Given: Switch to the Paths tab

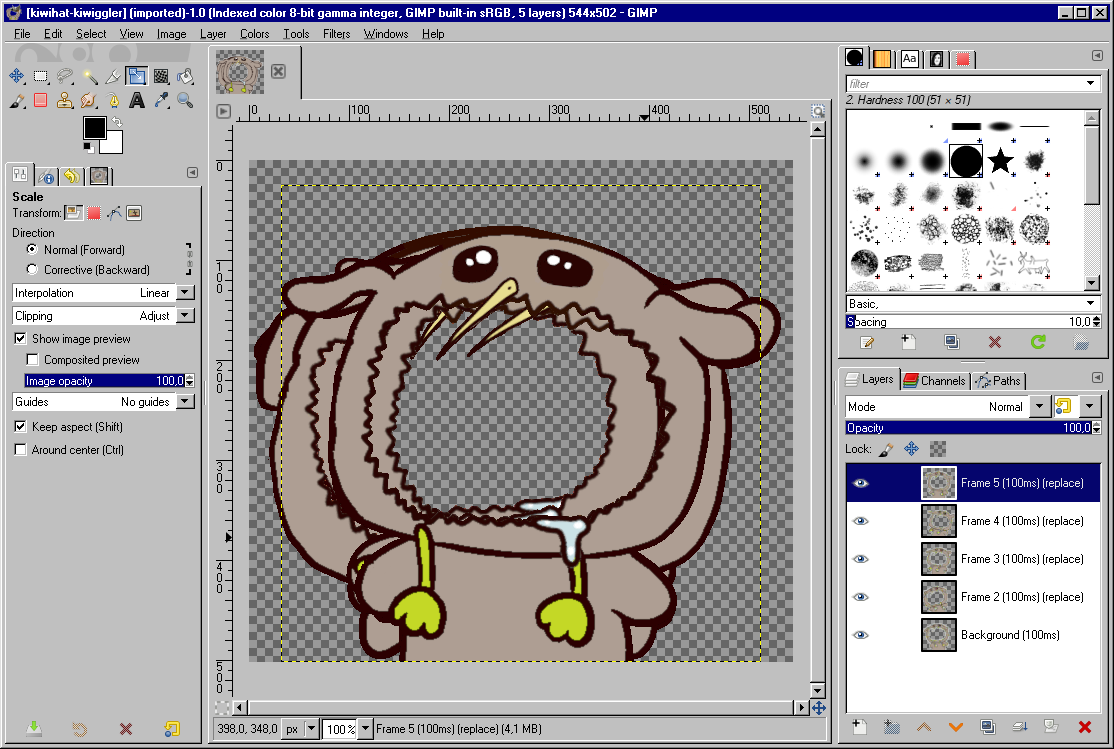Looking at the screenshot, I should (999, 381).
